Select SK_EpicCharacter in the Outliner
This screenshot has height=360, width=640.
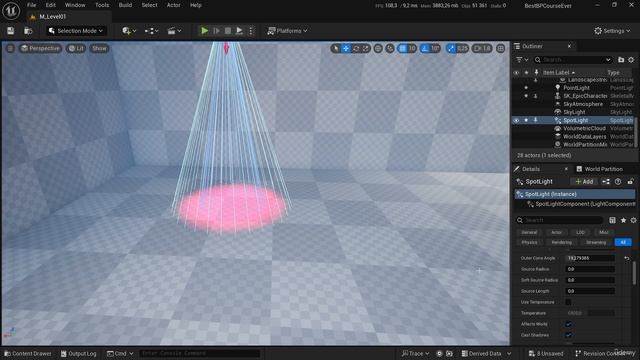click(584, 96)
